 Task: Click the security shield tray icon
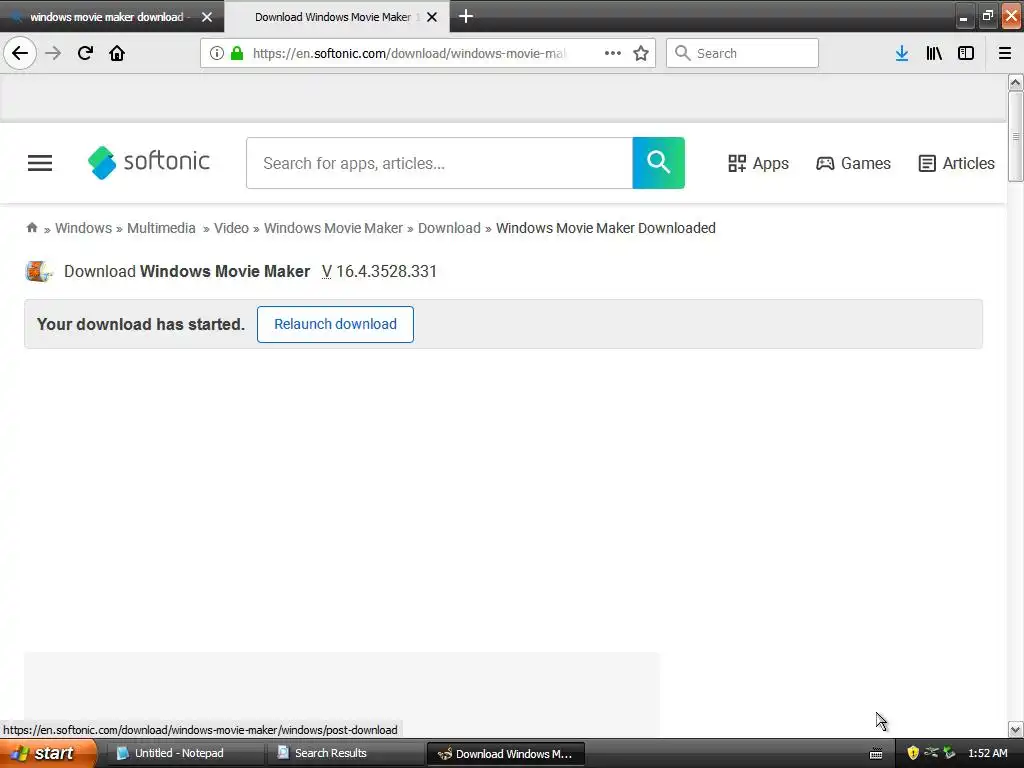(x=913, y=753)
